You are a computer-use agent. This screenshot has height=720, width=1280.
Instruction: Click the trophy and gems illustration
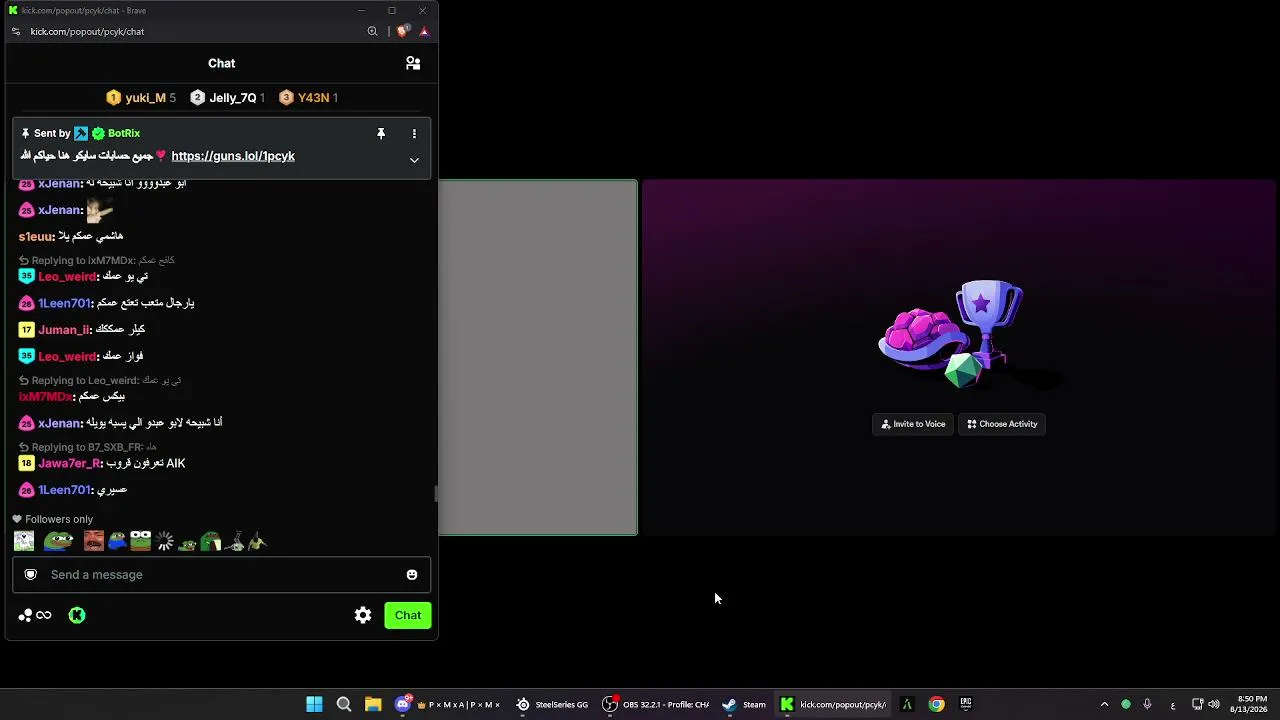coord(951,334)
